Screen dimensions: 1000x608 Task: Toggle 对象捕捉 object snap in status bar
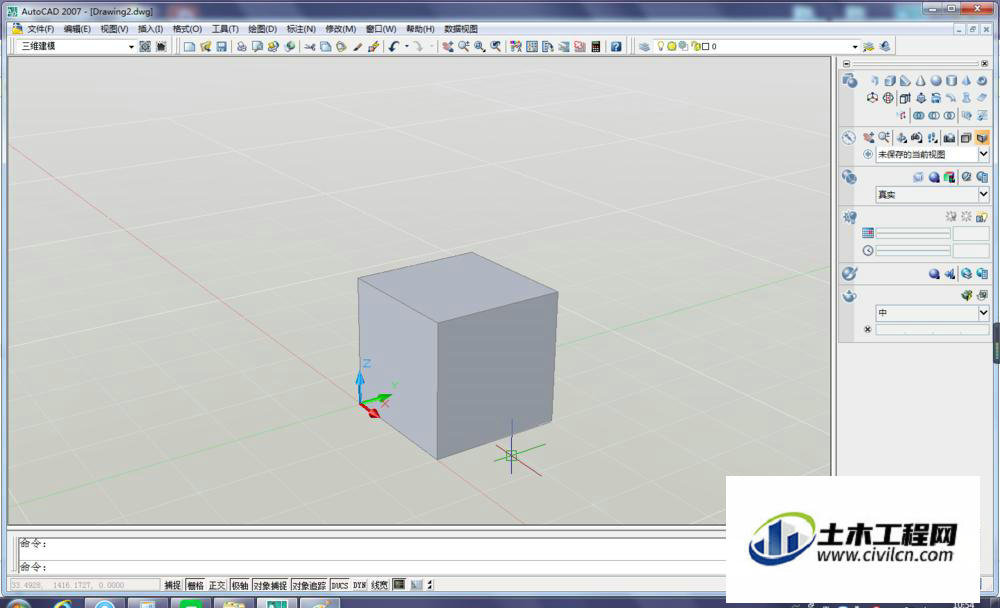tap(270, 585)
